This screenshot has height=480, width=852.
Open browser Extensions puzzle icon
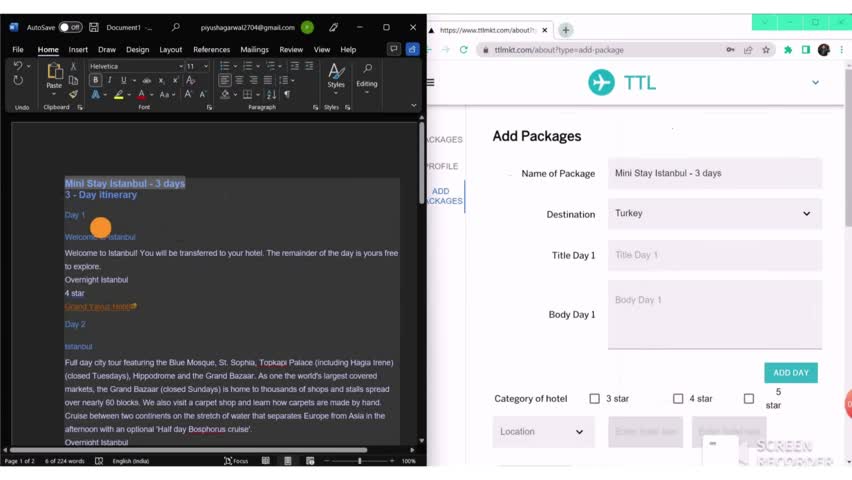[x=788, y=50]
